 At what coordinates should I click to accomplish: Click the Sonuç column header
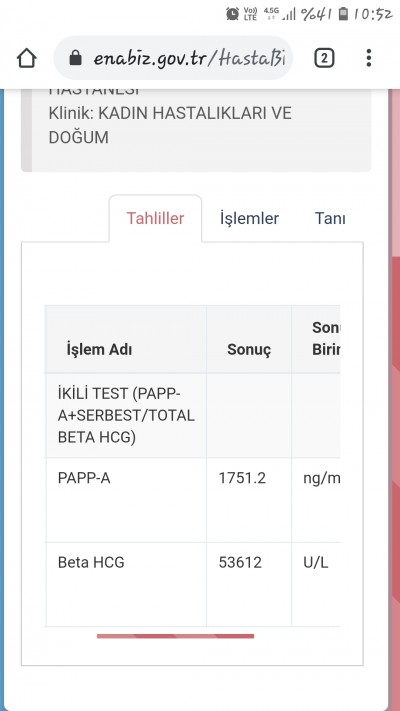coord(249,350)
